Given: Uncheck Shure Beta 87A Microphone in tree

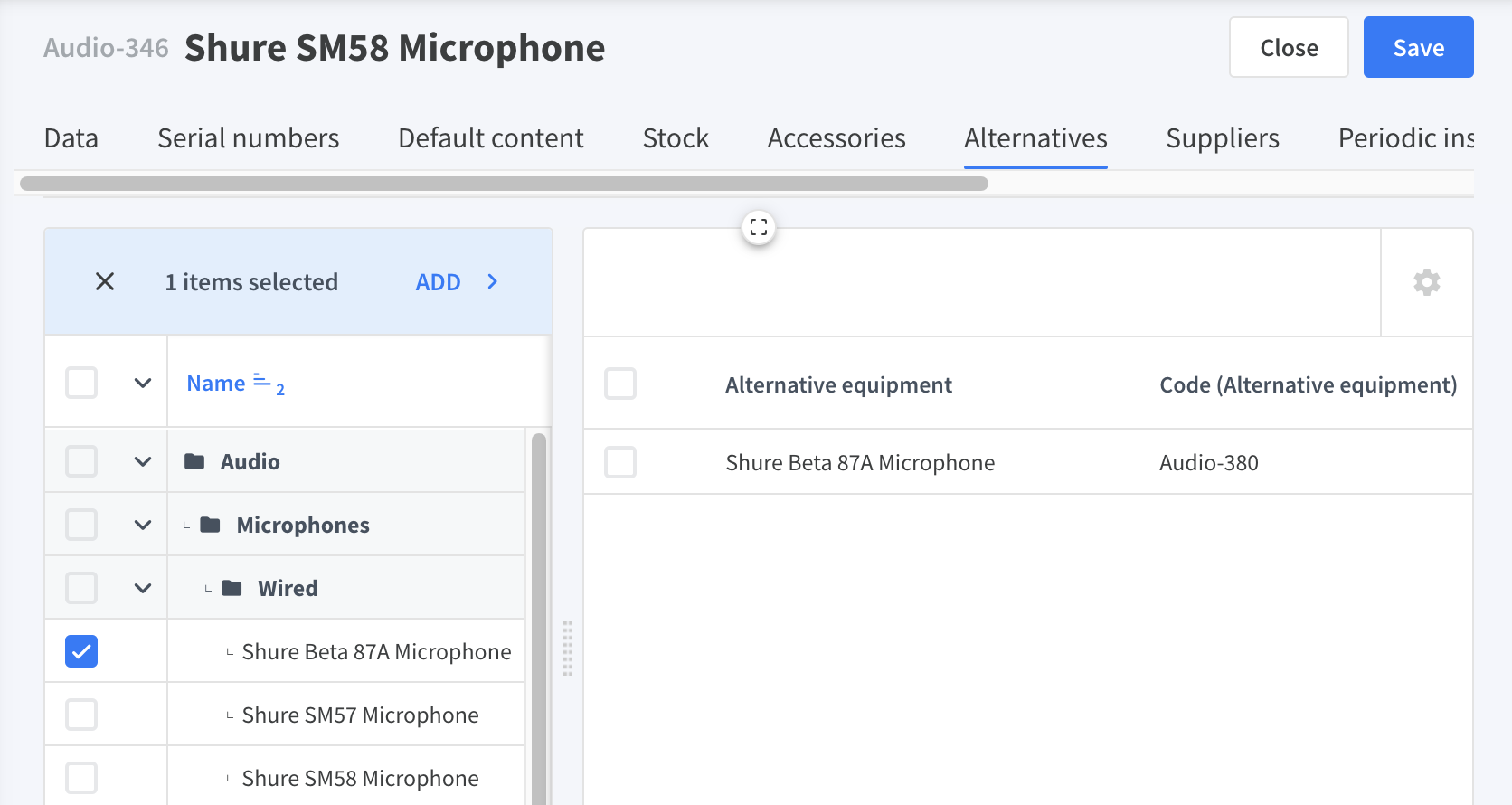Looking at the screenshot, I should point(81,651).
